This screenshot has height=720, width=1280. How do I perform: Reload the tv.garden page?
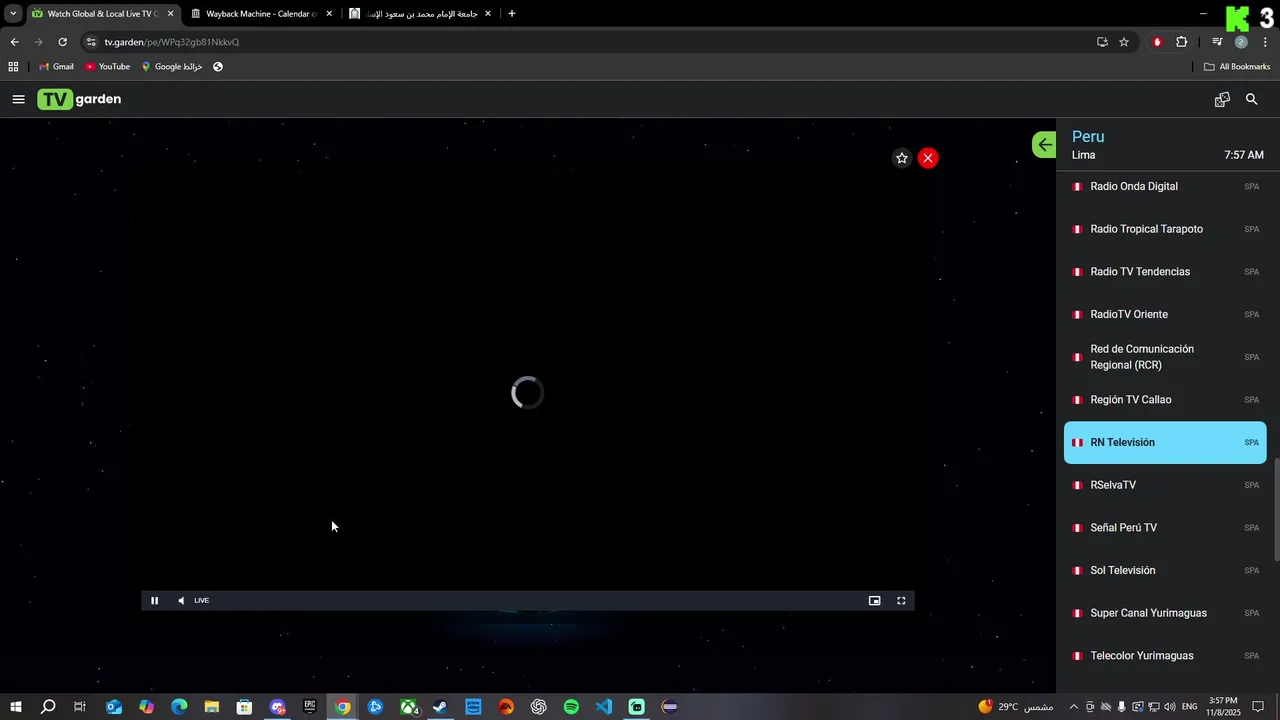pyautogui.click(x=62, y=42)
